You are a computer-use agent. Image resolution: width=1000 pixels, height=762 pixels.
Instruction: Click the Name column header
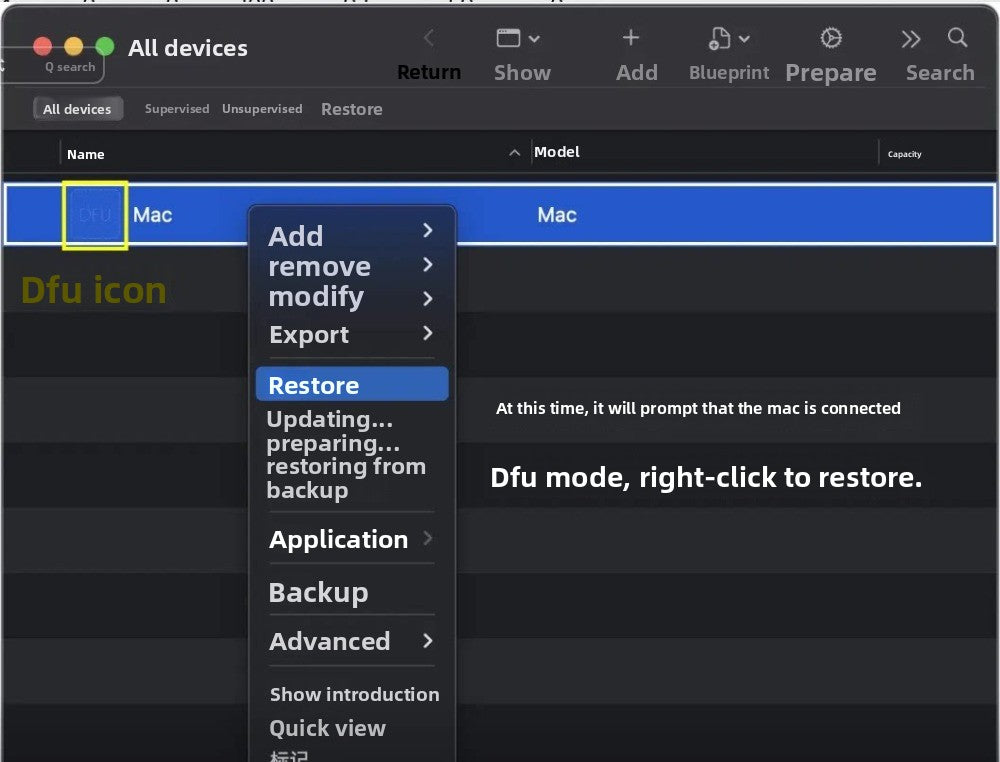click(x=85, y=154)
